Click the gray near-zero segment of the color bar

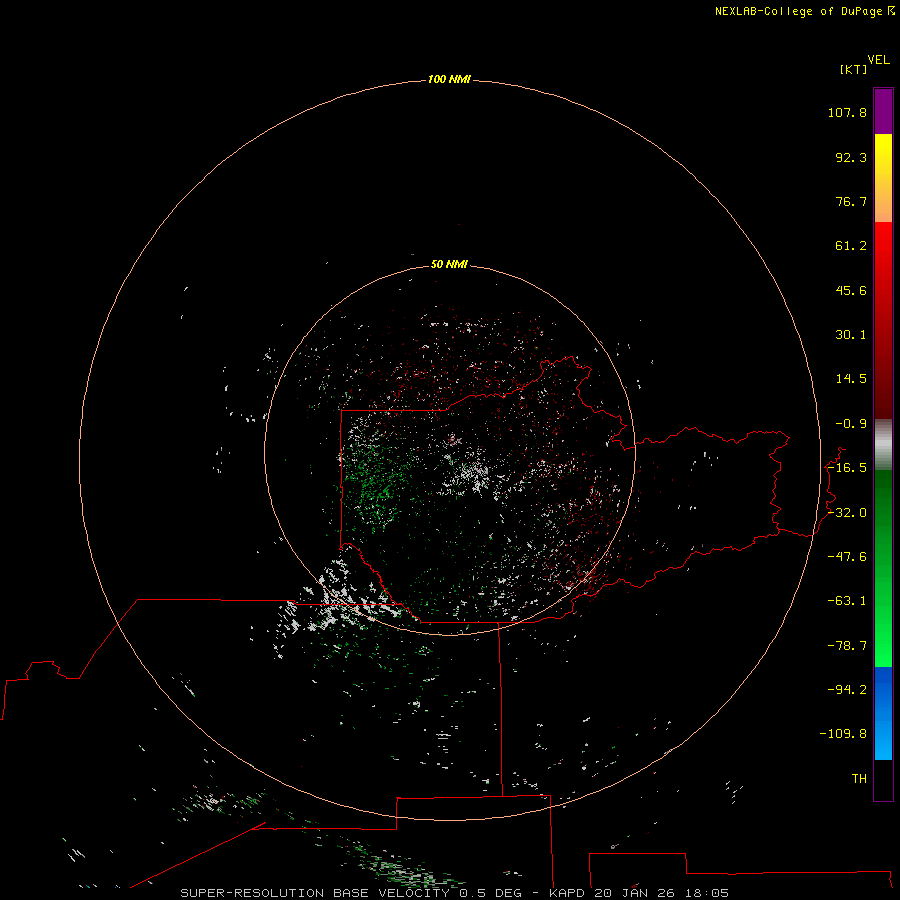pos(883,444)
